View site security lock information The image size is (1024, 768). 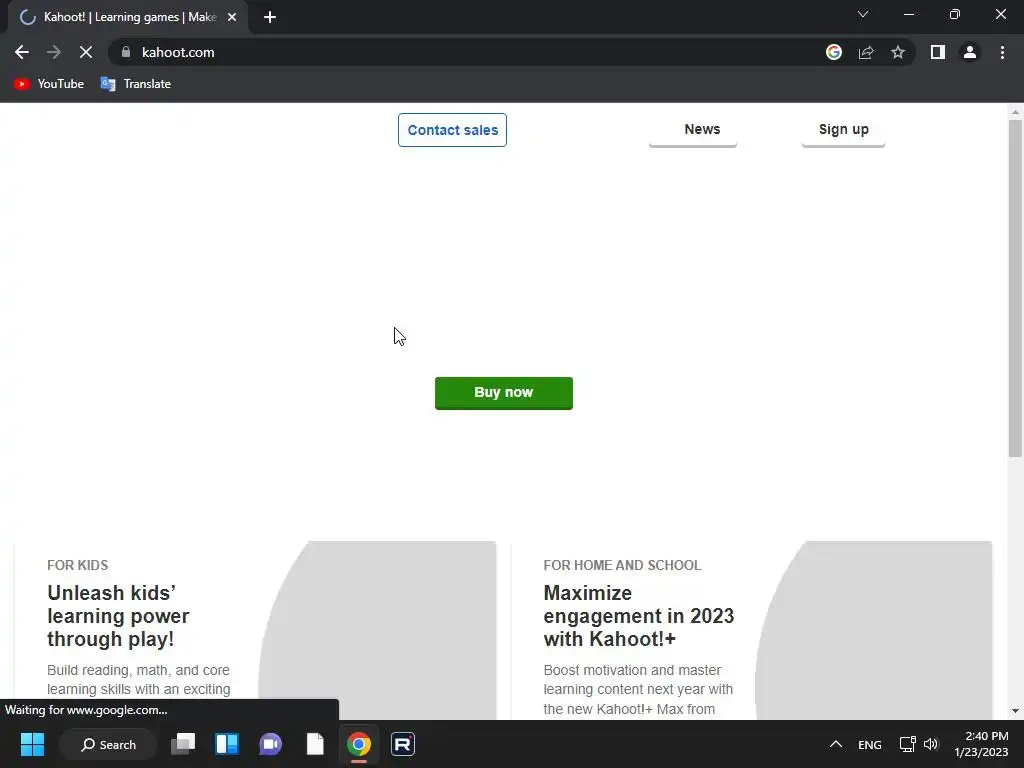point(126,52)
